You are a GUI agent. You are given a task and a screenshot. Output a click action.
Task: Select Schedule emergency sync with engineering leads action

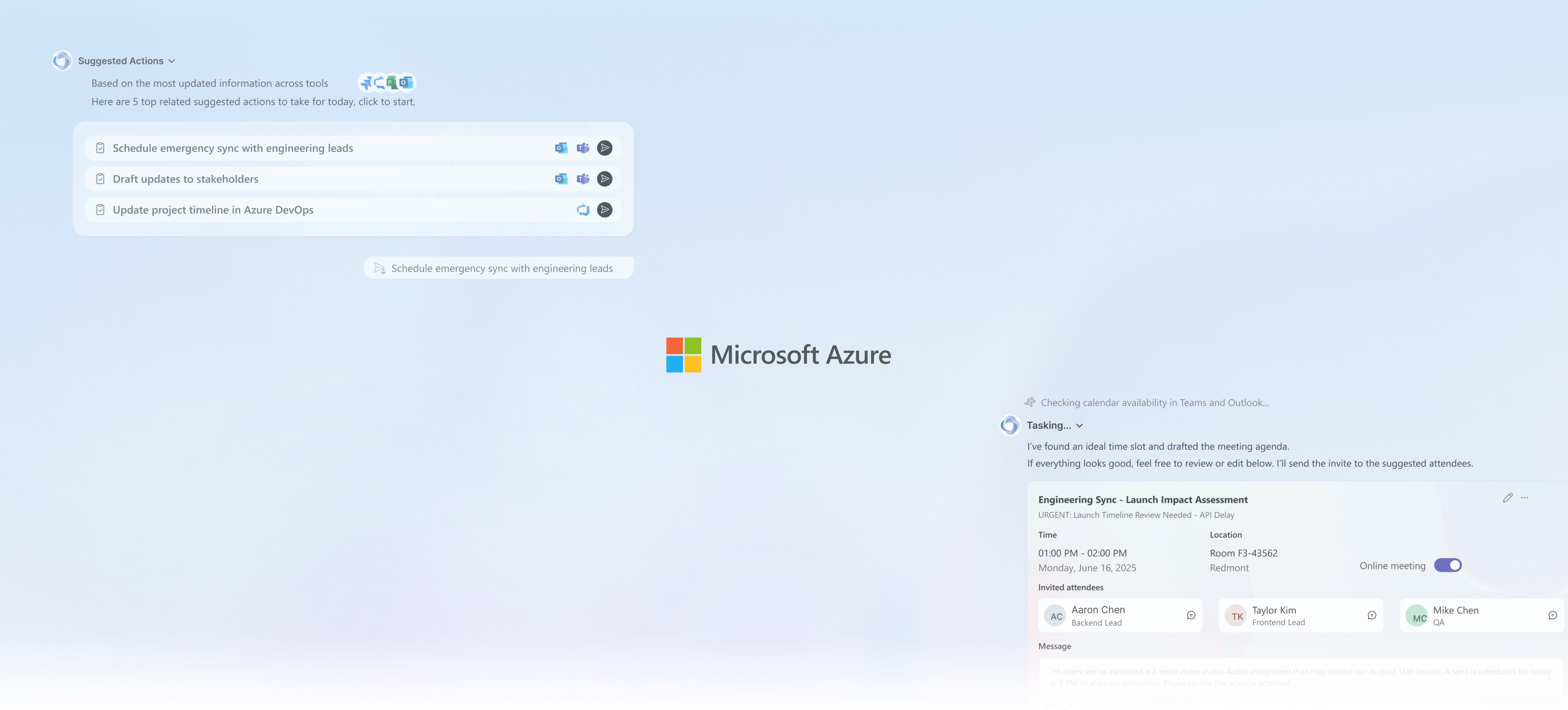pyautogui.click(x=233, y=148)
